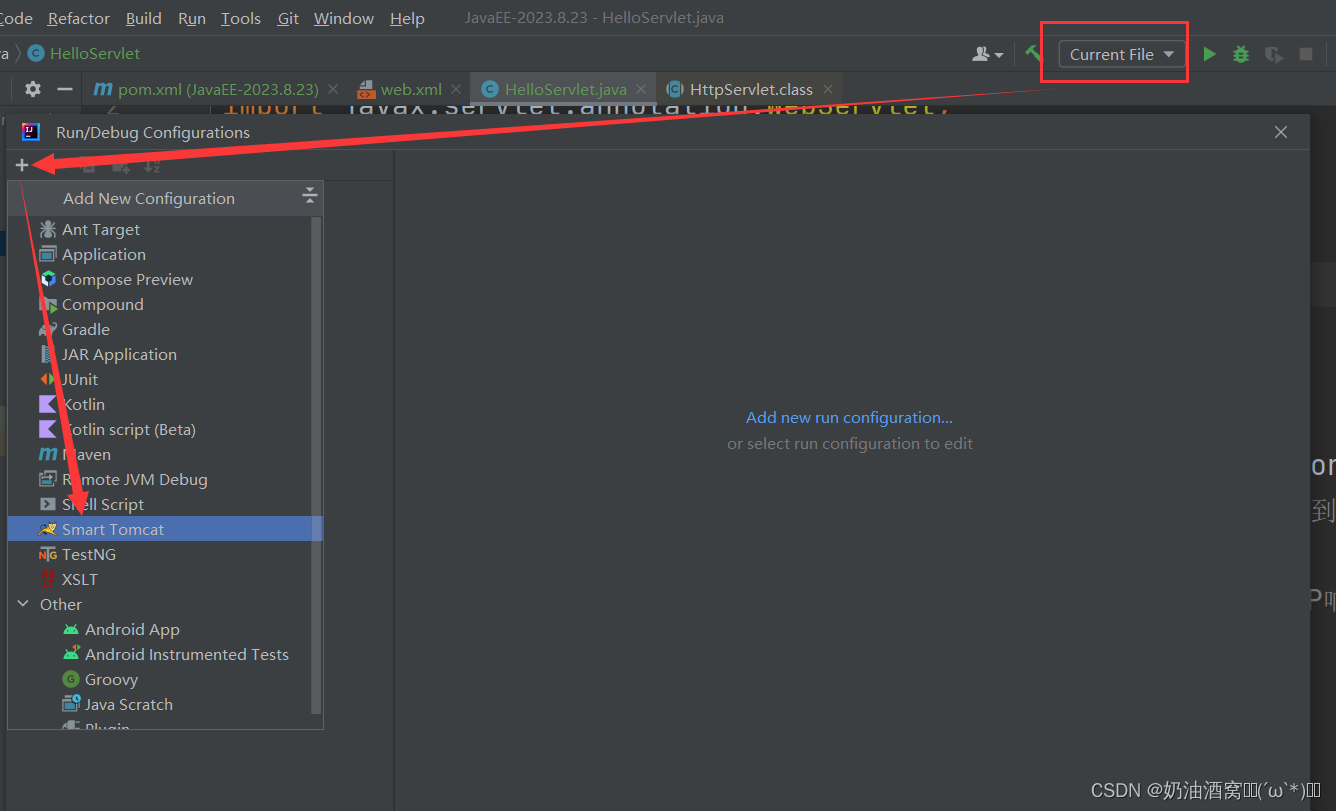Click HelloServlet breadcrumb in navigation bar
Viewport: 1336px width, 811px height.
coord(84,53)
